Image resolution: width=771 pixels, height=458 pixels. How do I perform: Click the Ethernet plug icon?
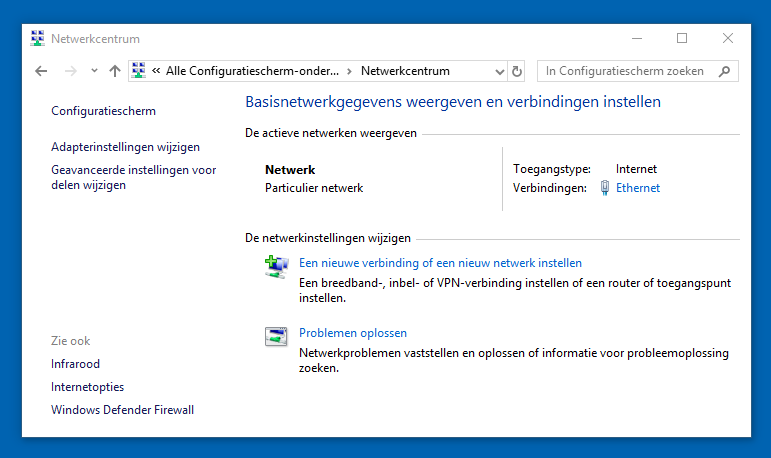pyautogui.click(x=605, y=188)
